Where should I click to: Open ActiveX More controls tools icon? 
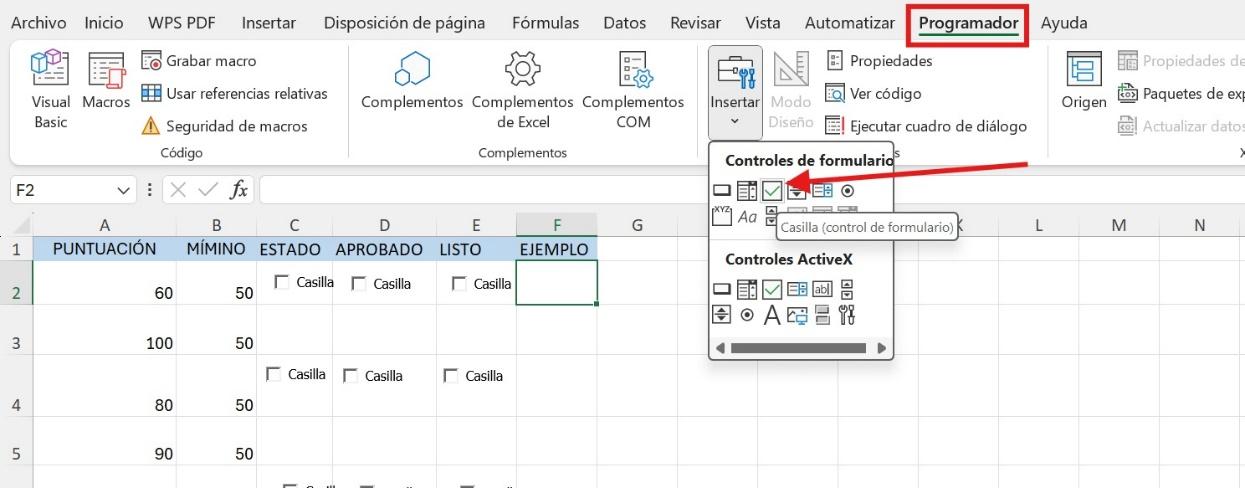(848, 315)
